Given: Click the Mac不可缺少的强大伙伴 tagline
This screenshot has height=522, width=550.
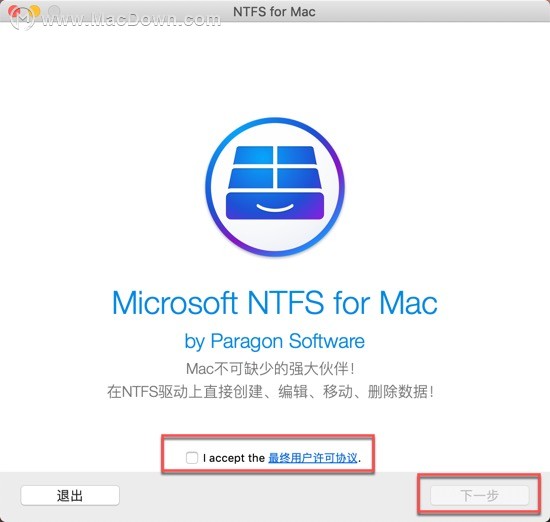Looking at the screenshot, I should tap(270, 368).
